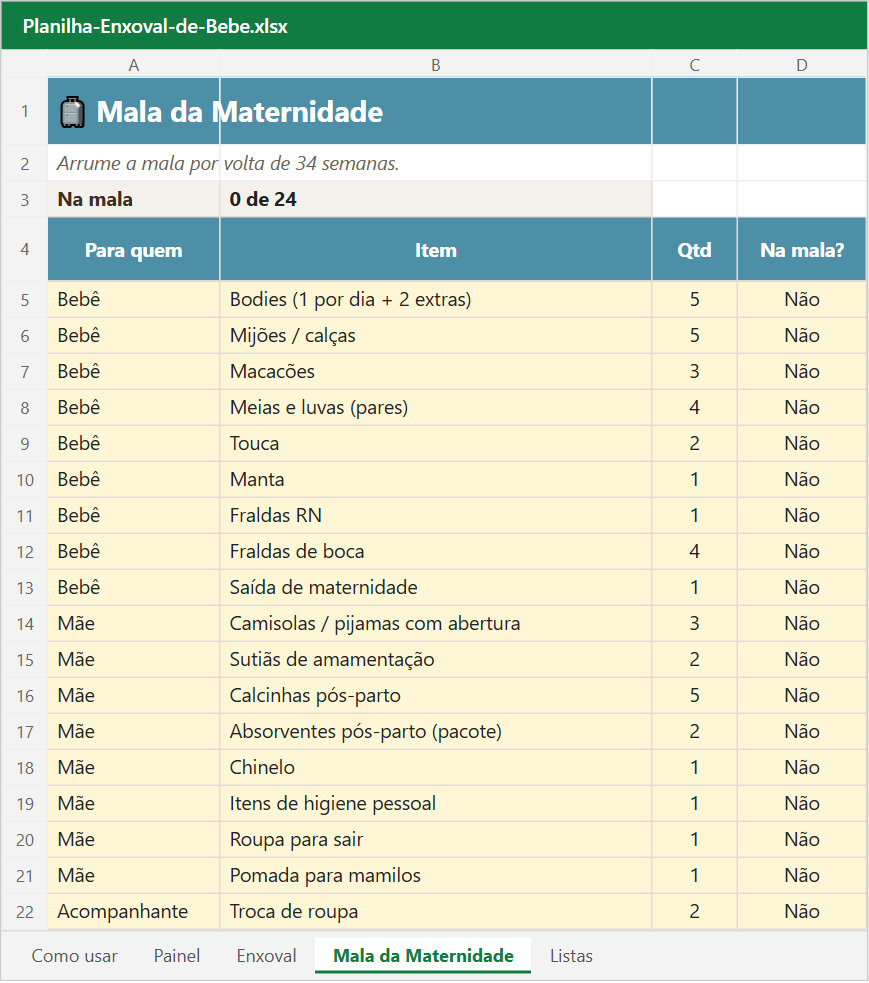Click the Não cell for Troca de roupa
The width and height of the screenshot is (869, 983).
coord(802,912)
